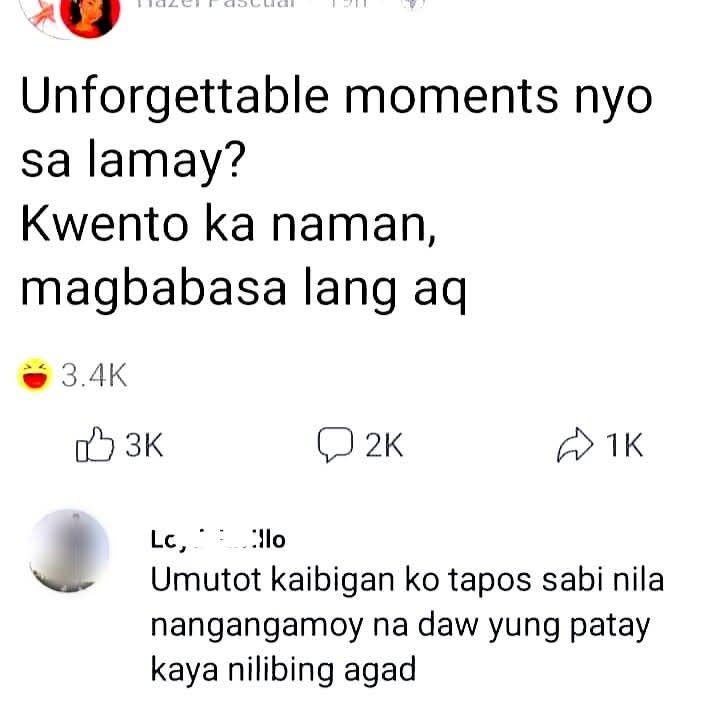View who reacted via 3.4K count

click(94, 376)
